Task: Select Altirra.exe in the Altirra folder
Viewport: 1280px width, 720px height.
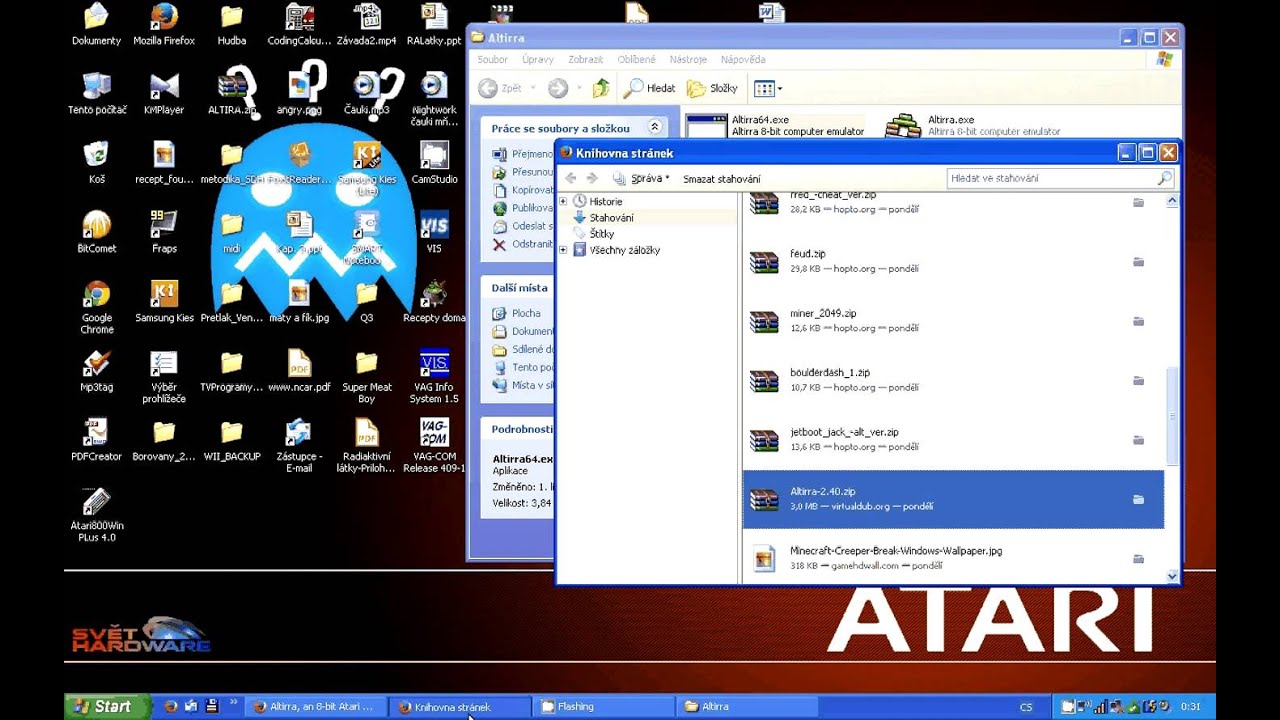Action: coord(974,125)
